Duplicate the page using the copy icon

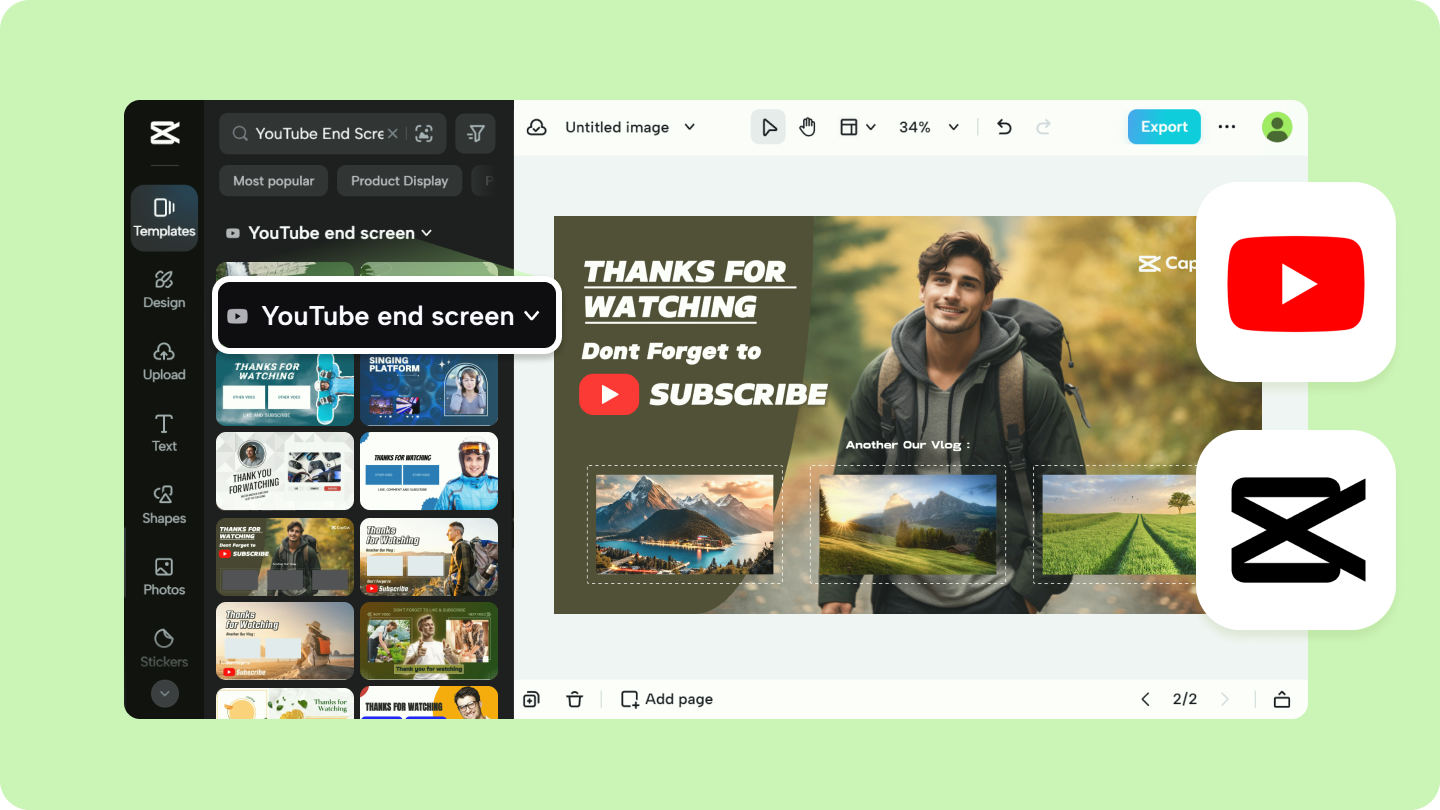(x=531, y=699)
